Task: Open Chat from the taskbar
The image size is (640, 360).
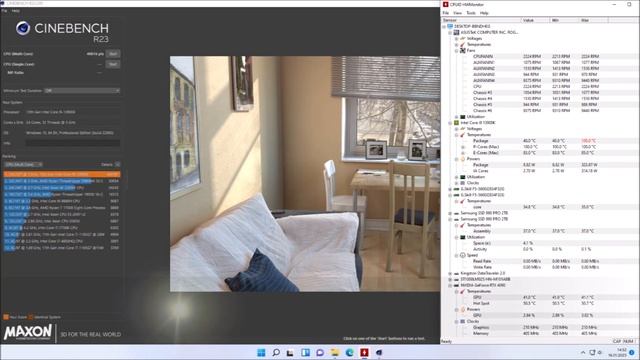Action: point(320,352)
